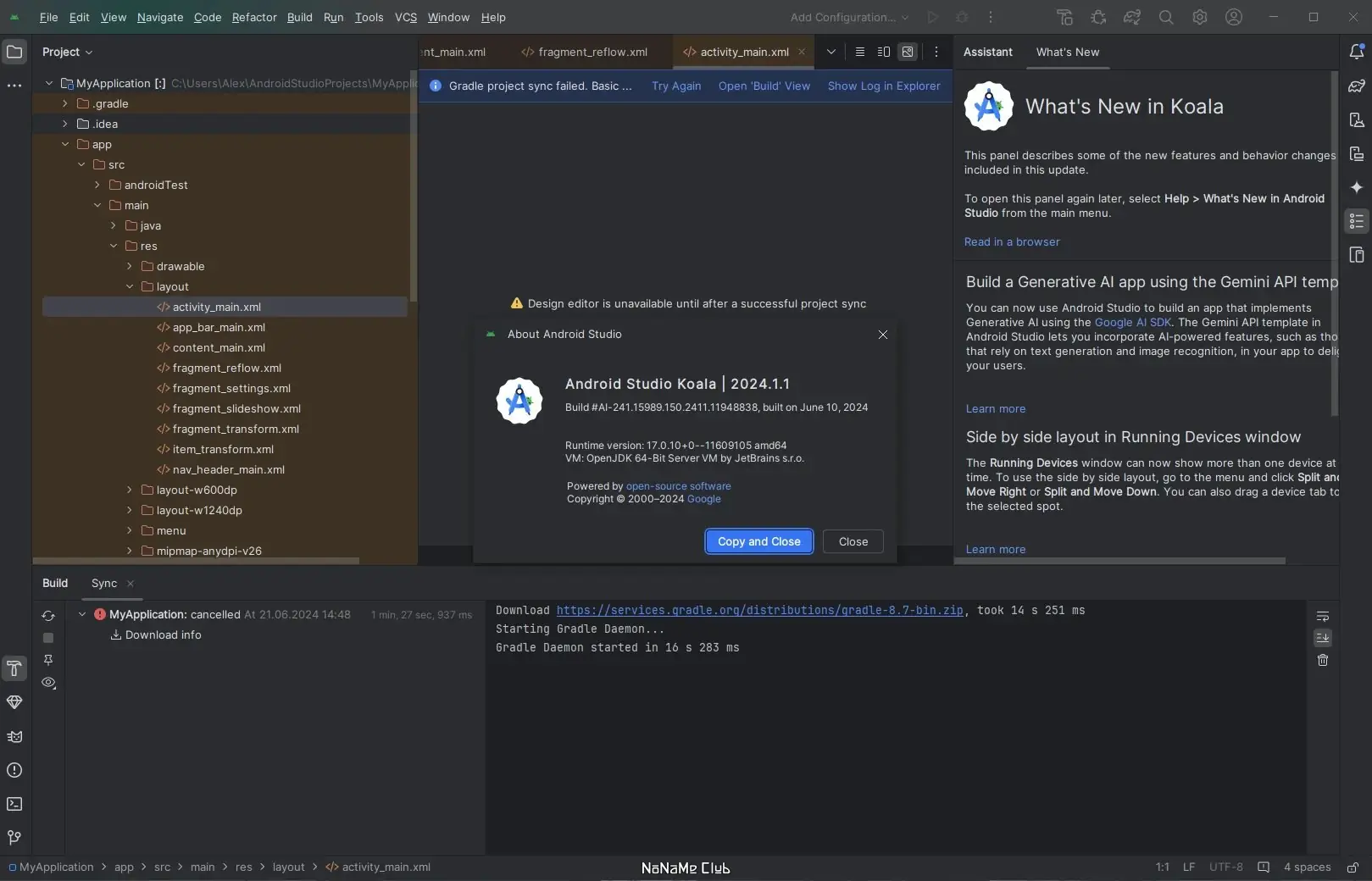Viewport: 1372px width, 881px height.
Task: Expand the drawable folder
Action: click(130, 266)
